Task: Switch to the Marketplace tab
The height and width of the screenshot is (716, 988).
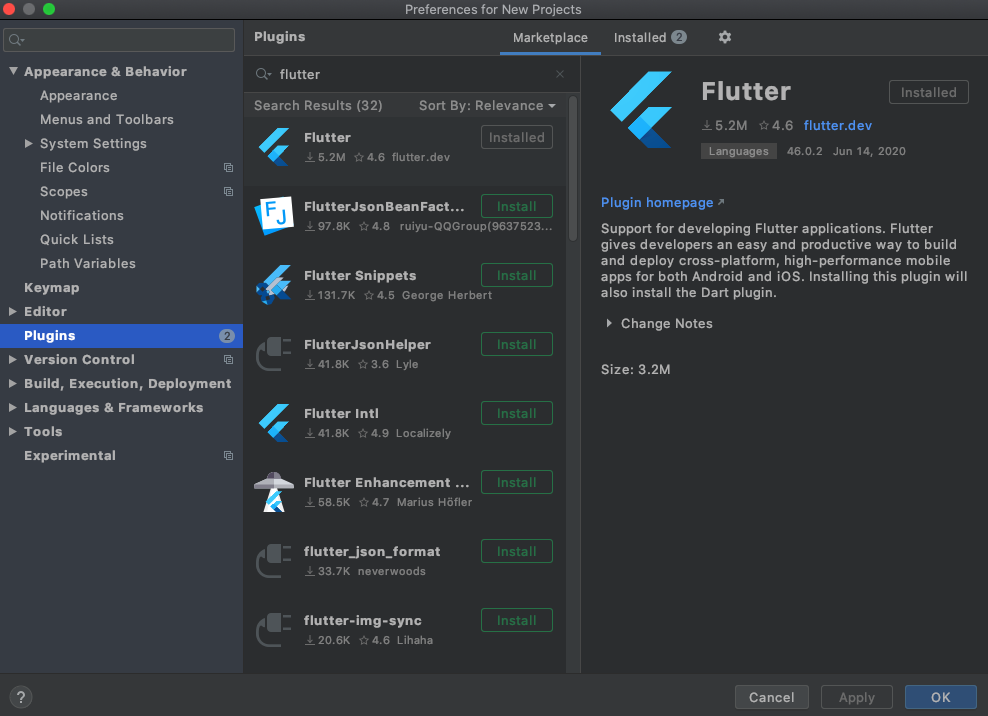Action: 550,38
